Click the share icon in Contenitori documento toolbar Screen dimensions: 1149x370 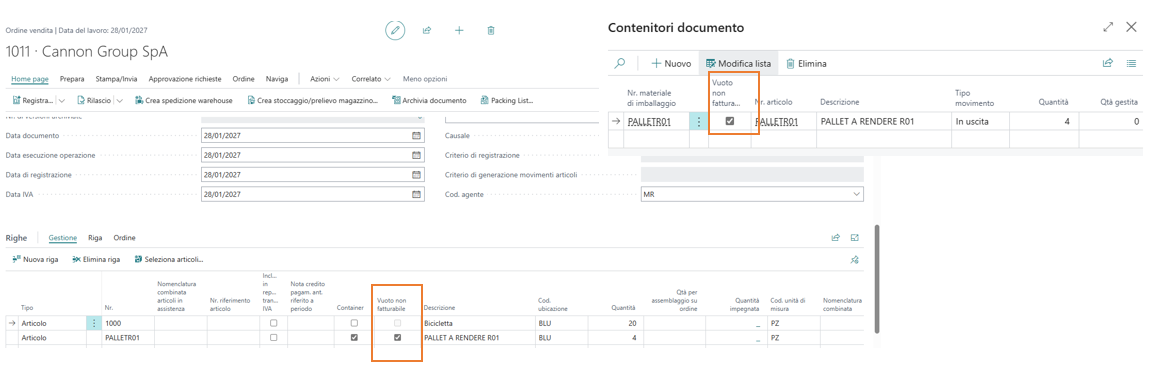click(x=1108, y=64)
